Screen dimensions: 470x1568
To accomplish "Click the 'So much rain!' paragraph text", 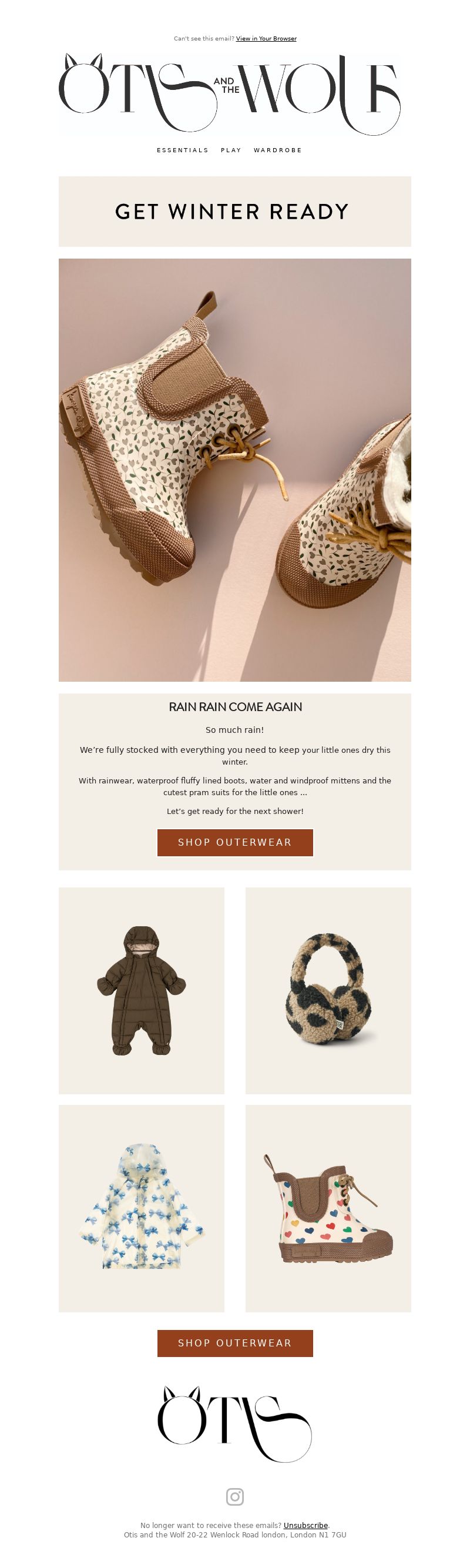I will [x=235, y=730].
